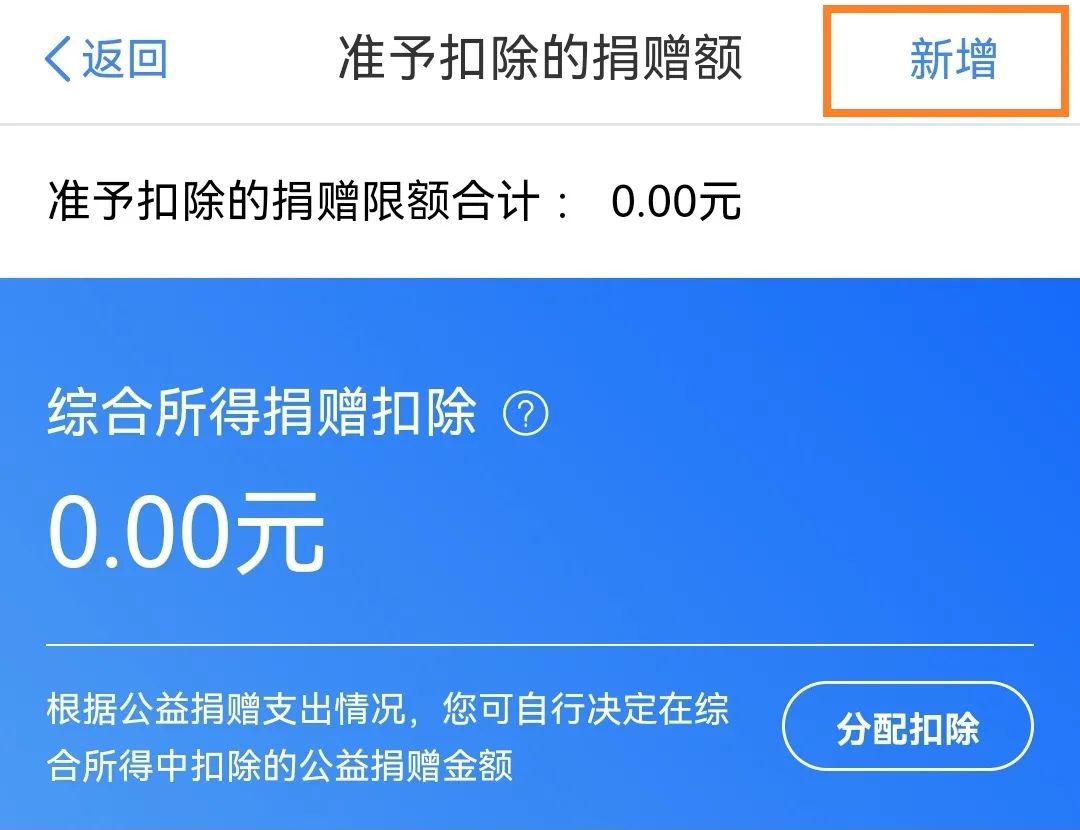Click the 合所得中扣除的公益捐赠金额 text line
This screenshot has width=1080, height=830.
tap(280, 765)
